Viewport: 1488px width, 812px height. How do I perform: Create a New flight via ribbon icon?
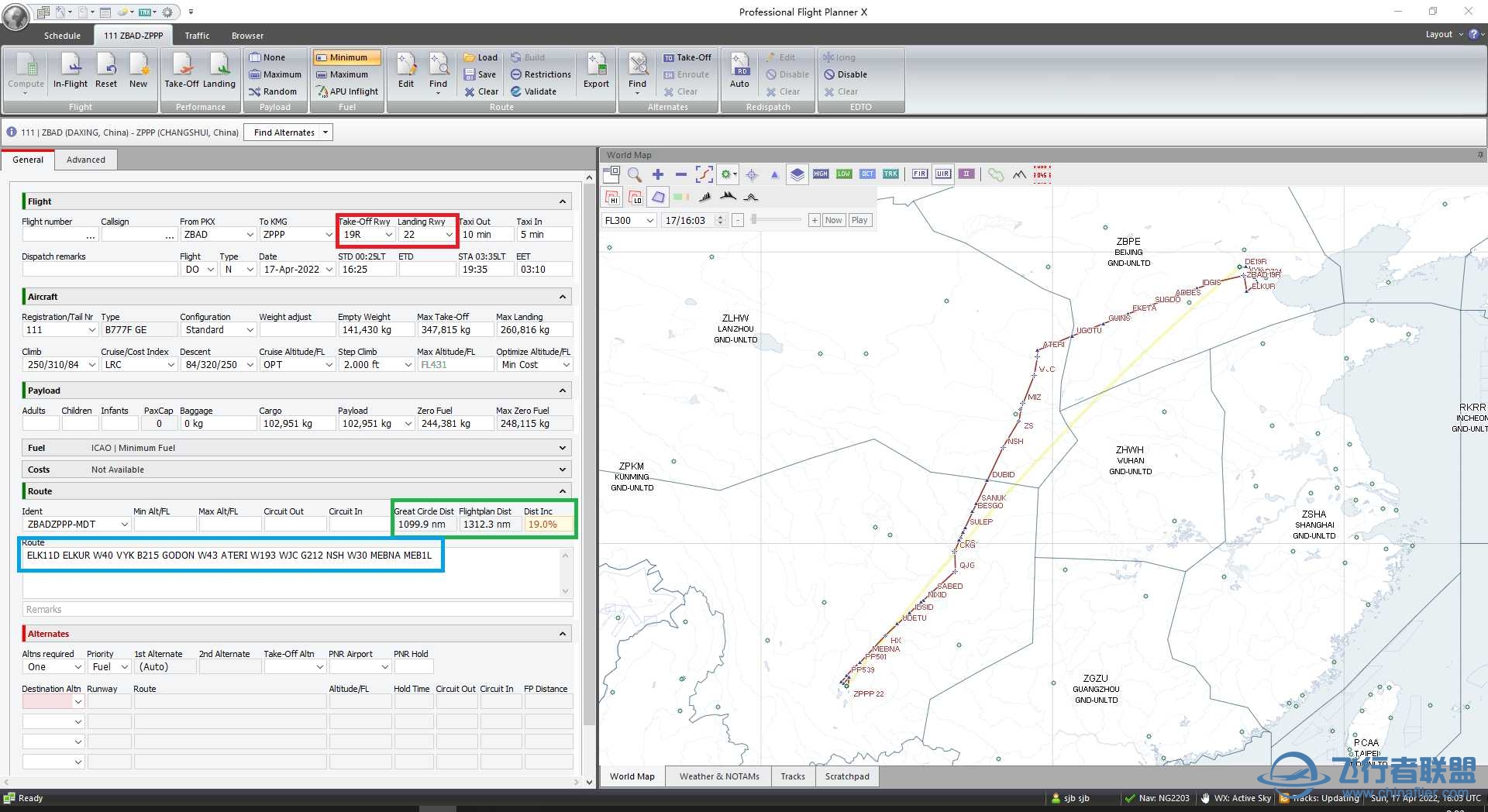tap(139, 71)
